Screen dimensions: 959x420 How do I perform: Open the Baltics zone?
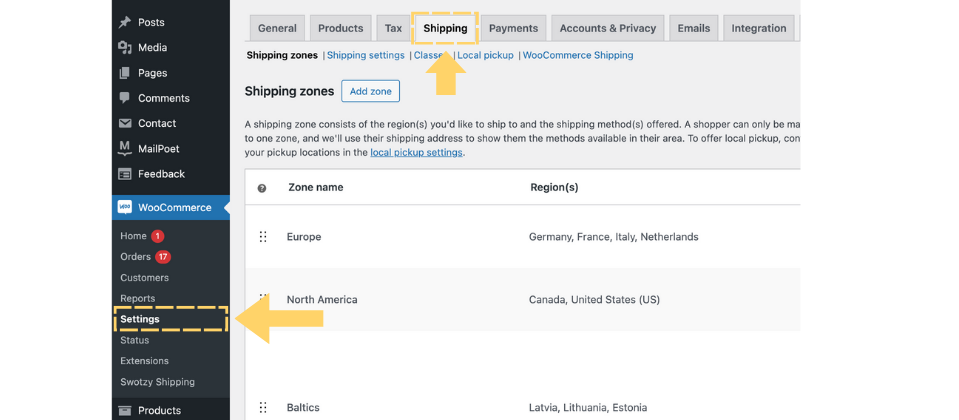point(303,407)
